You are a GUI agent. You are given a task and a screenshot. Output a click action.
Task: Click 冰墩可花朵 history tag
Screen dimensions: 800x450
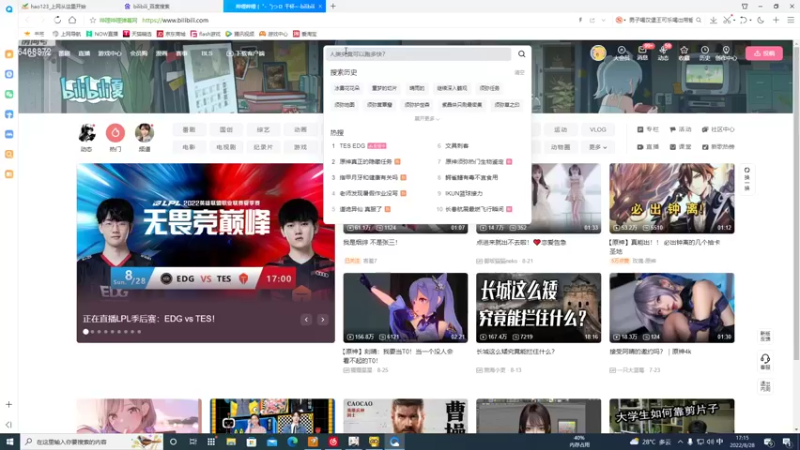click(x=346, y=88)
